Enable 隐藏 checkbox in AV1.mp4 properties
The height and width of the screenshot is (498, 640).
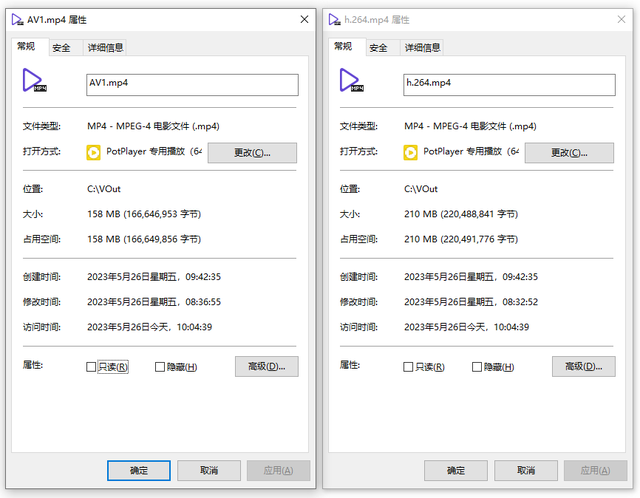click(x=160, y=367)
